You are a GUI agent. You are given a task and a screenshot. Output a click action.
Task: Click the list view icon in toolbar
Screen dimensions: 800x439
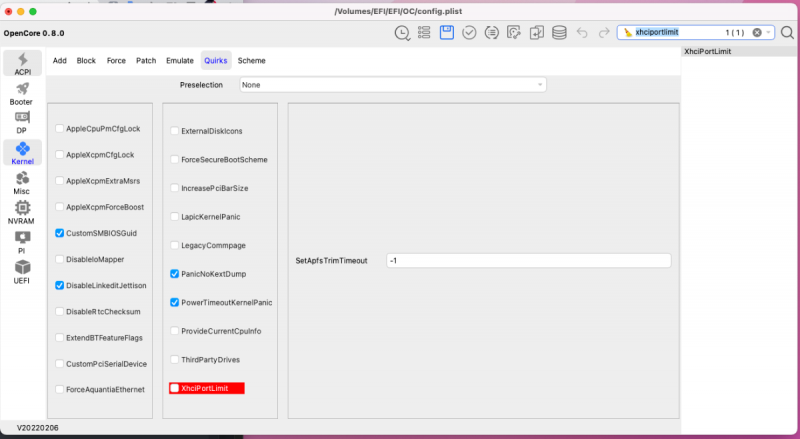pos(424,33)
